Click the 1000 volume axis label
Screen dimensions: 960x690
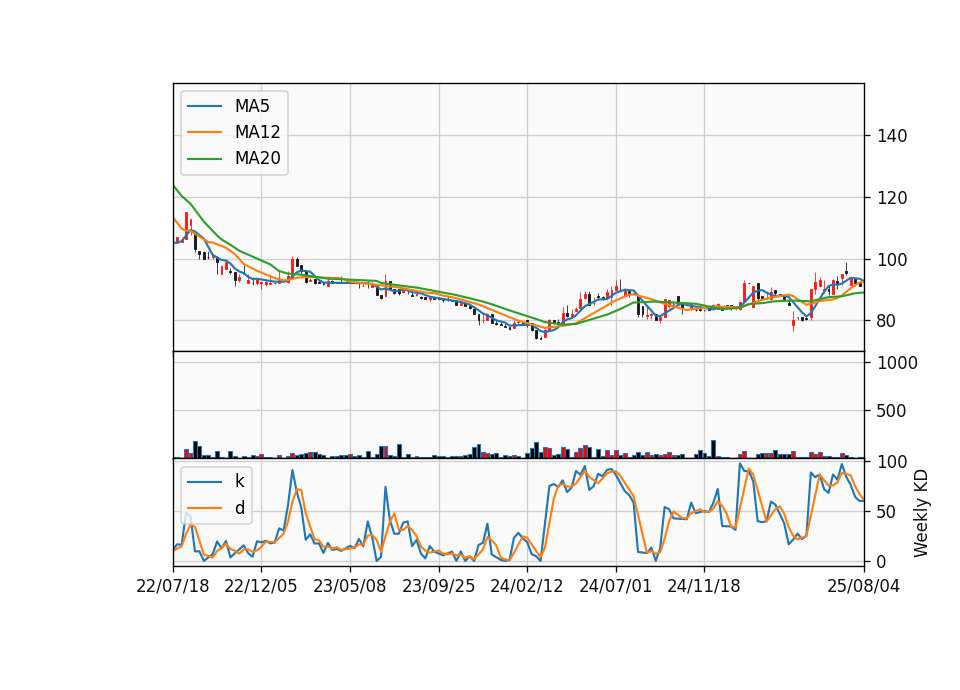pos(898,363)
